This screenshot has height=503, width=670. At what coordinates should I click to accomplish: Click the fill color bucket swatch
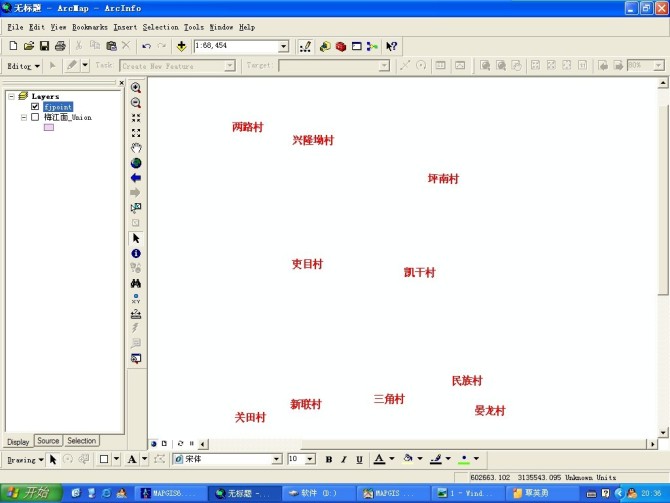tap(408, 459)
